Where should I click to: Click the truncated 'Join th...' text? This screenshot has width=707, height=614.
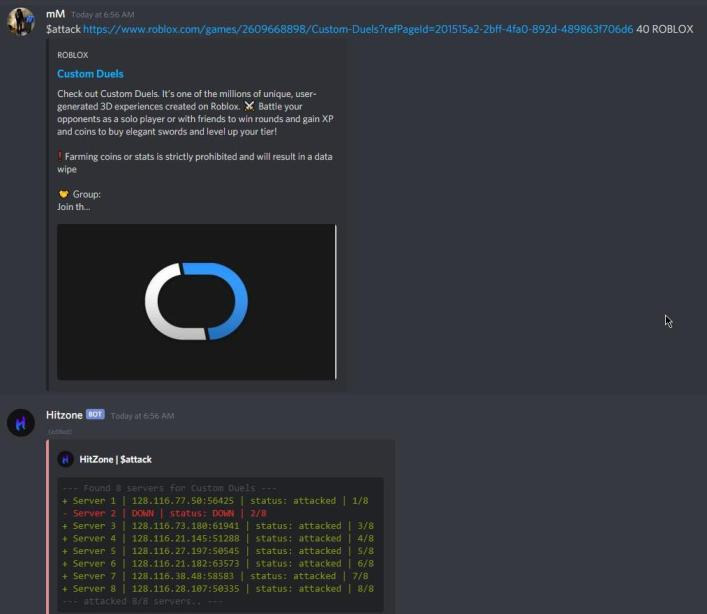73,207
